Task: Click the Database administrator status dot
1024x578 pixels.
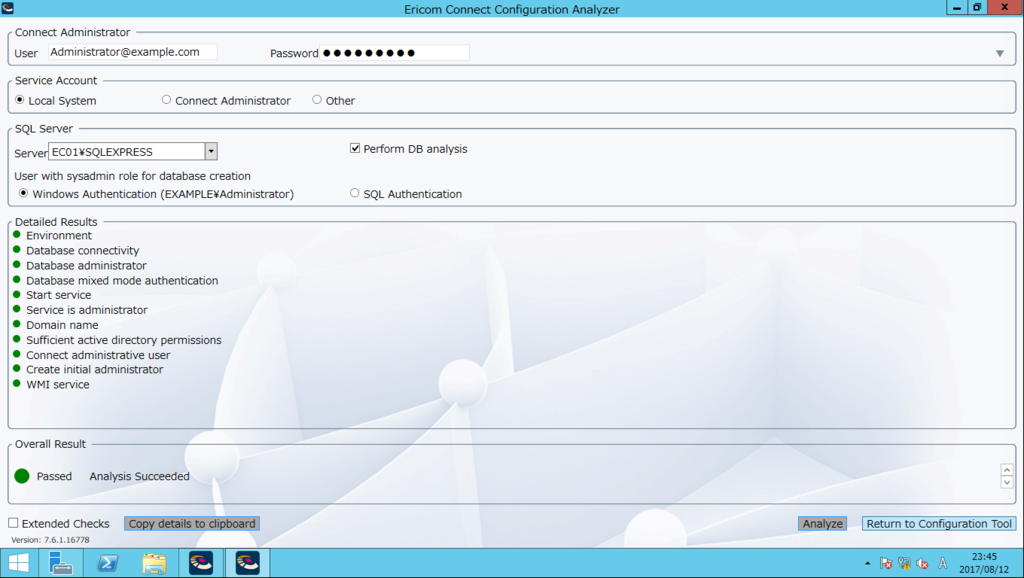Action: [x=17, y=265]
